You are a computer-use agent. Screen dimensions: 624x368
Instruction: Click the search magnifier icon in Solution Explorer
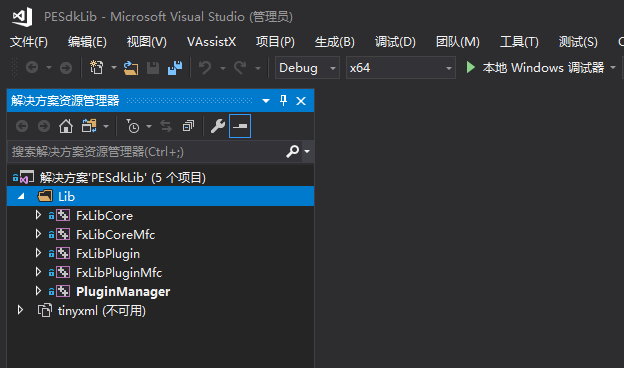[292, 151]
